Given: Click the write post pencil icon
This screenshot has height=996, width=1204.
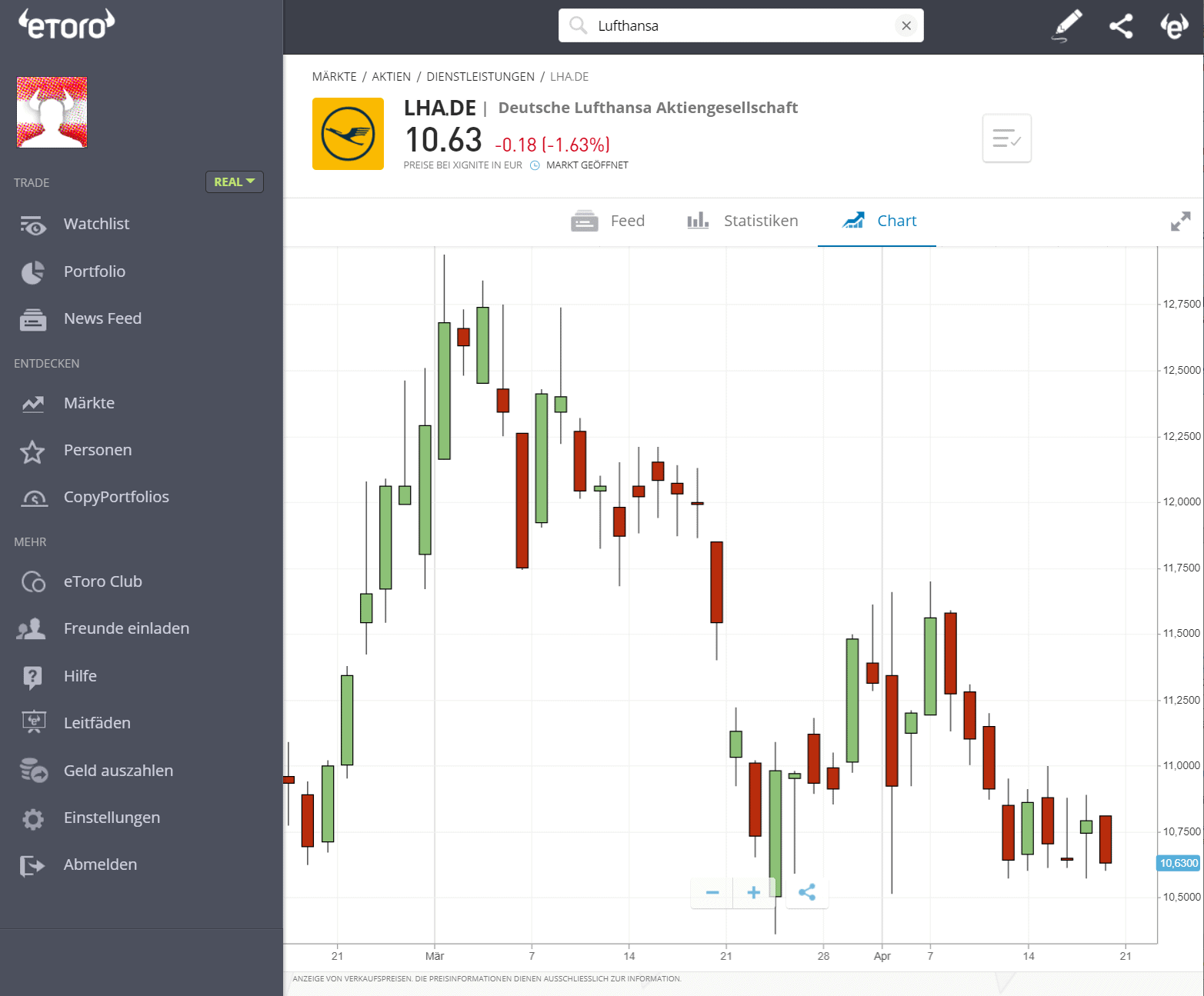Looking at the screenshot, I should point(1067,25).
